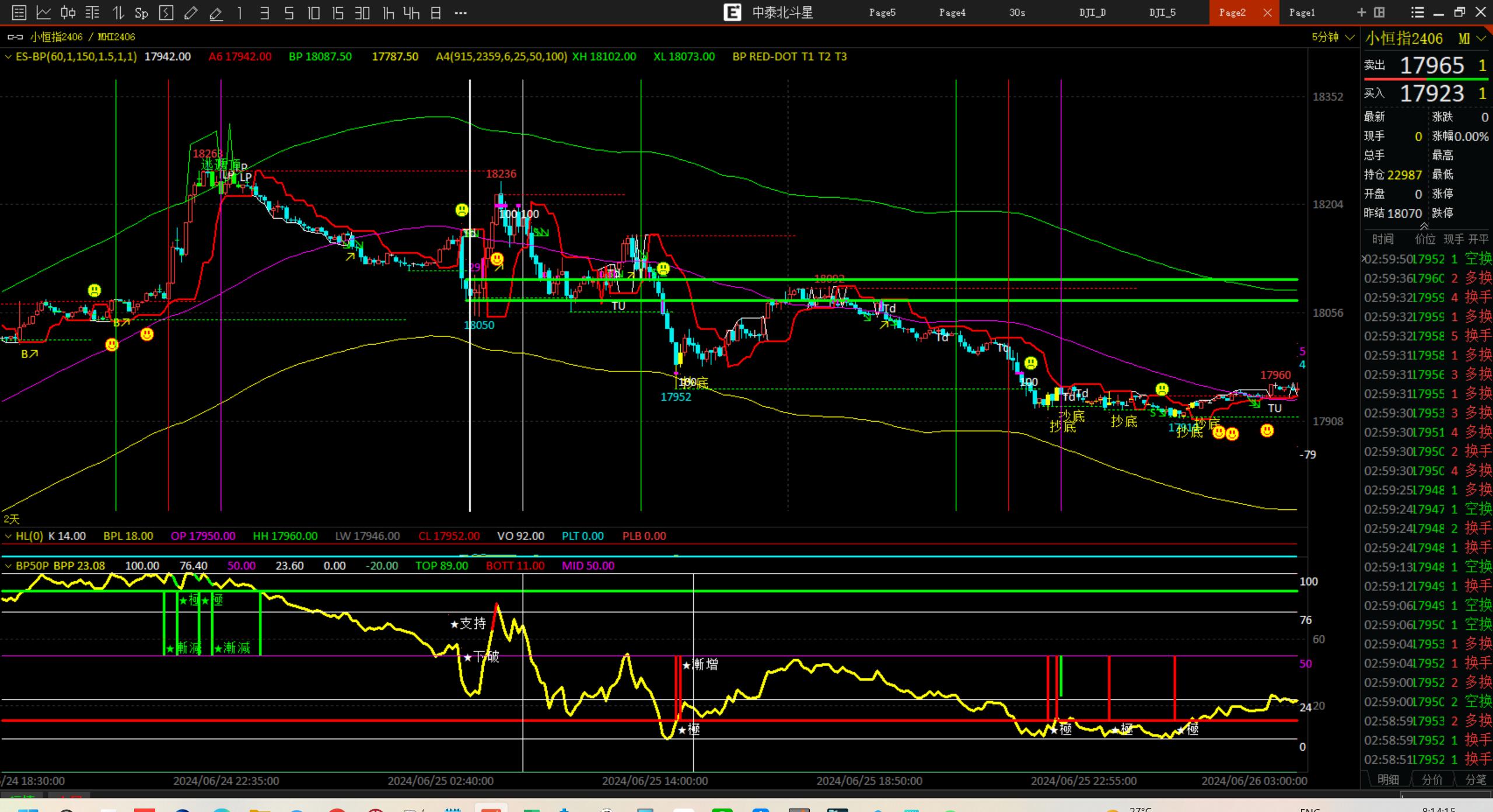1493x812 pixels.
Task: Switch to candlestick K-line chart icon
Action: pos(68,12)
